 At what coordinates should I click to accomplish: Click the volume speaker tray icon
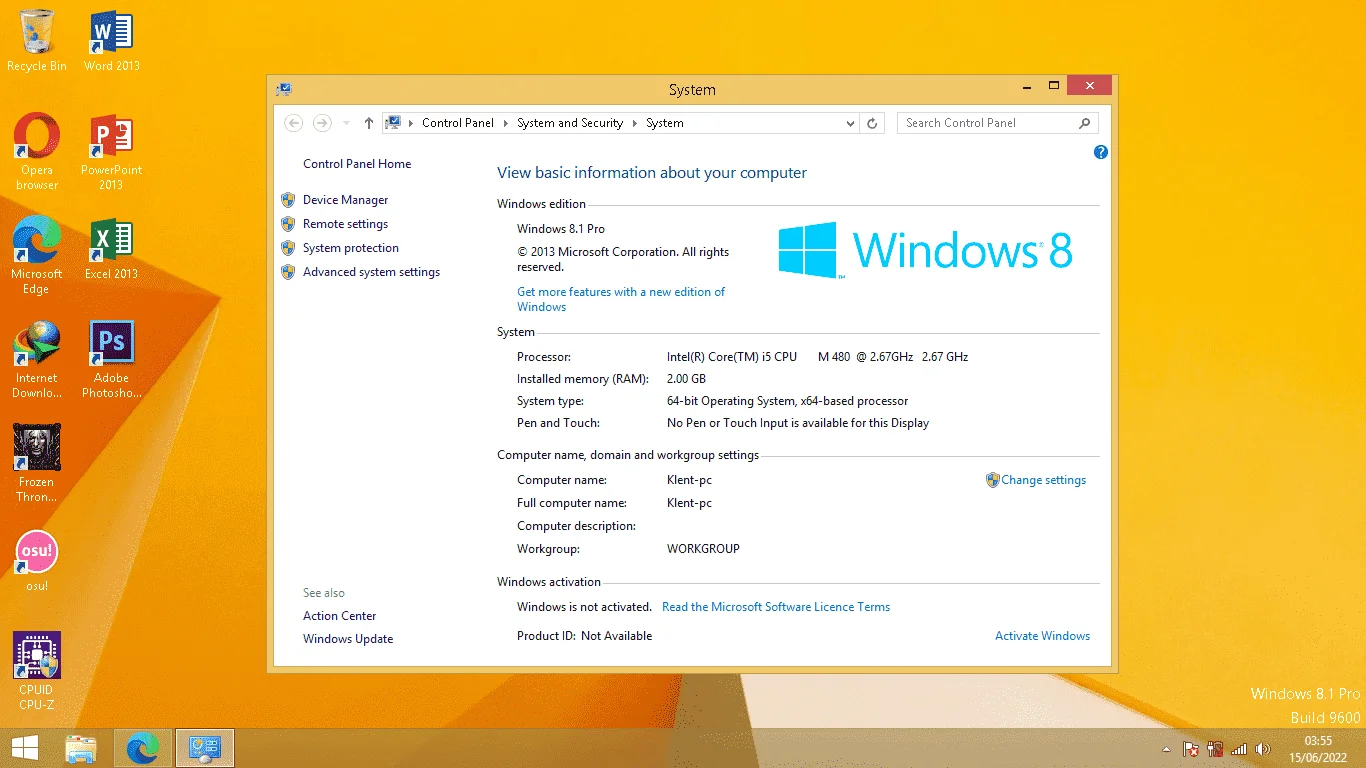(x=1263, y=749)
